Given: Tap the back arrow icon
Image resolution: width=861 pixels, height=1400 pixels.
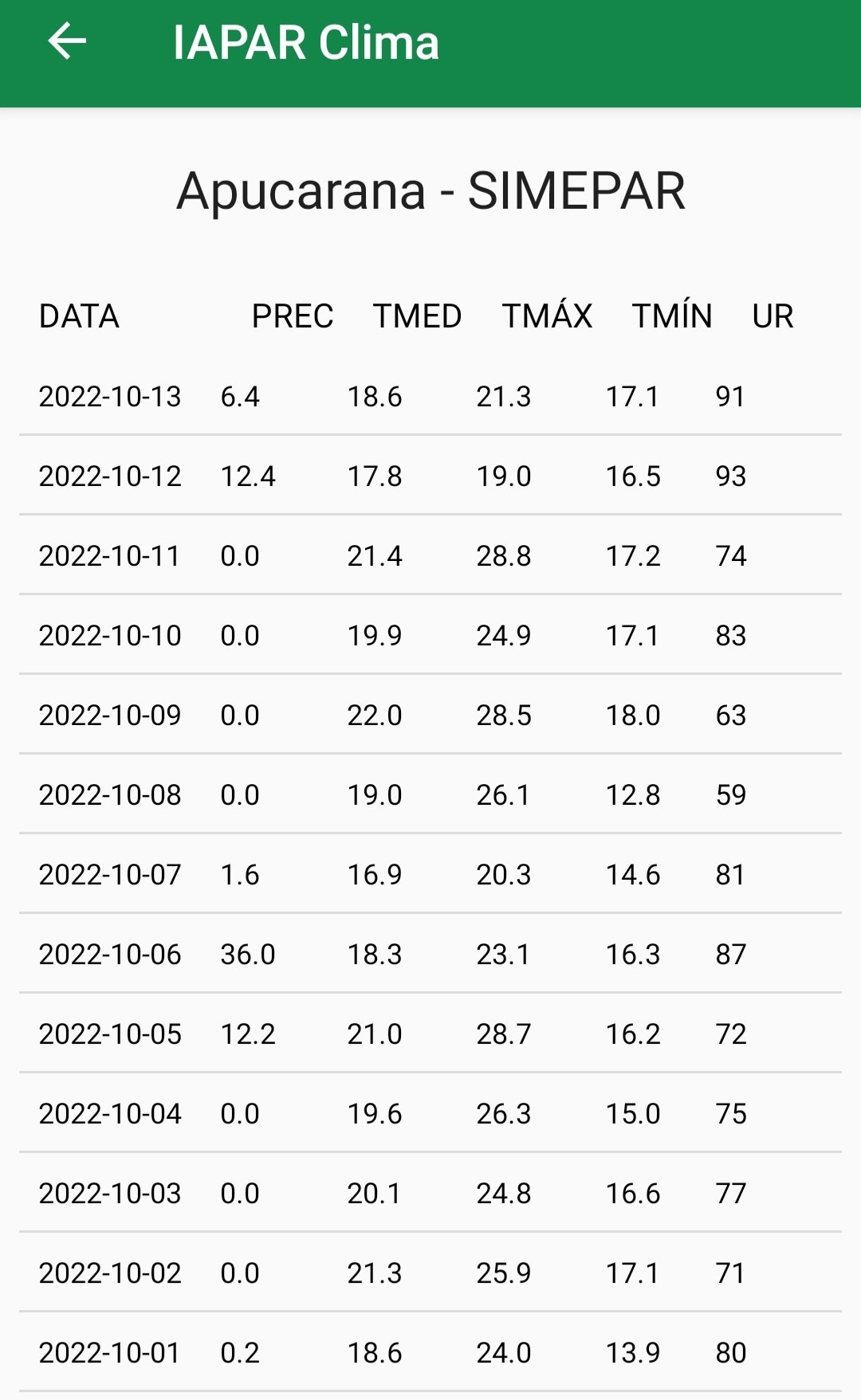Looking at the screenshot, I should [x=67, y=42].
